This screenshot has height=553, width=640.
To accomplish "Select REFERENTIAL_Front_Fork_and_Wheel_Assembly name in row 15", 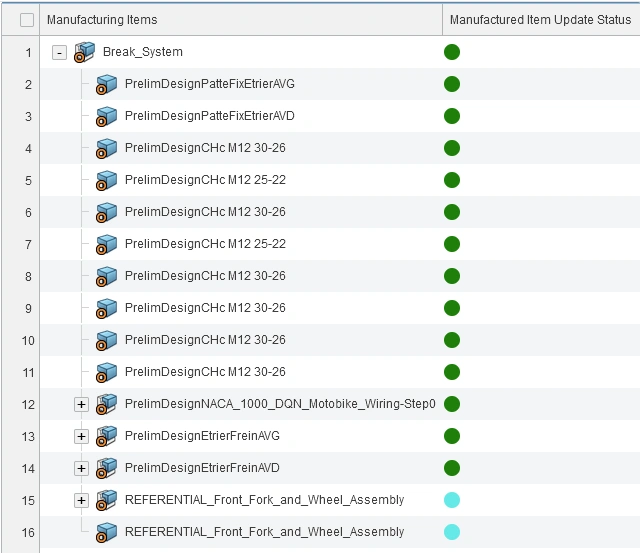I will tap(264, 500).
